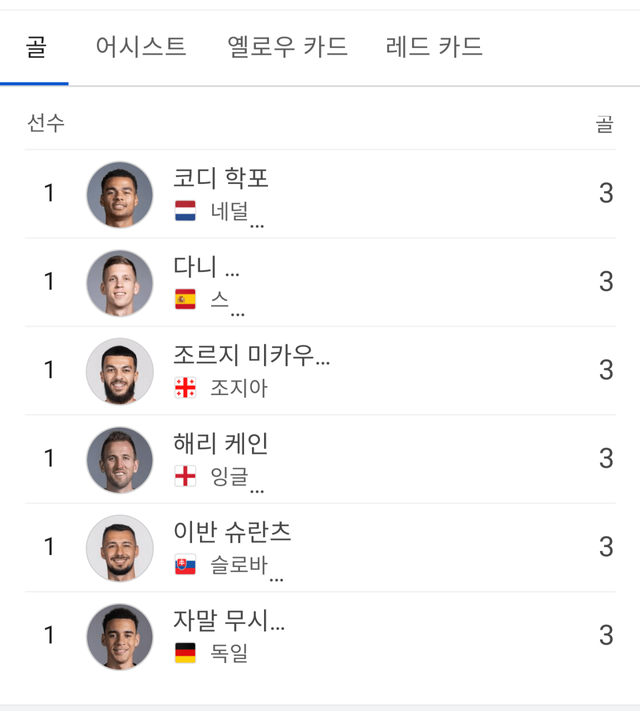Click the Slovakia flag icon

185,565
